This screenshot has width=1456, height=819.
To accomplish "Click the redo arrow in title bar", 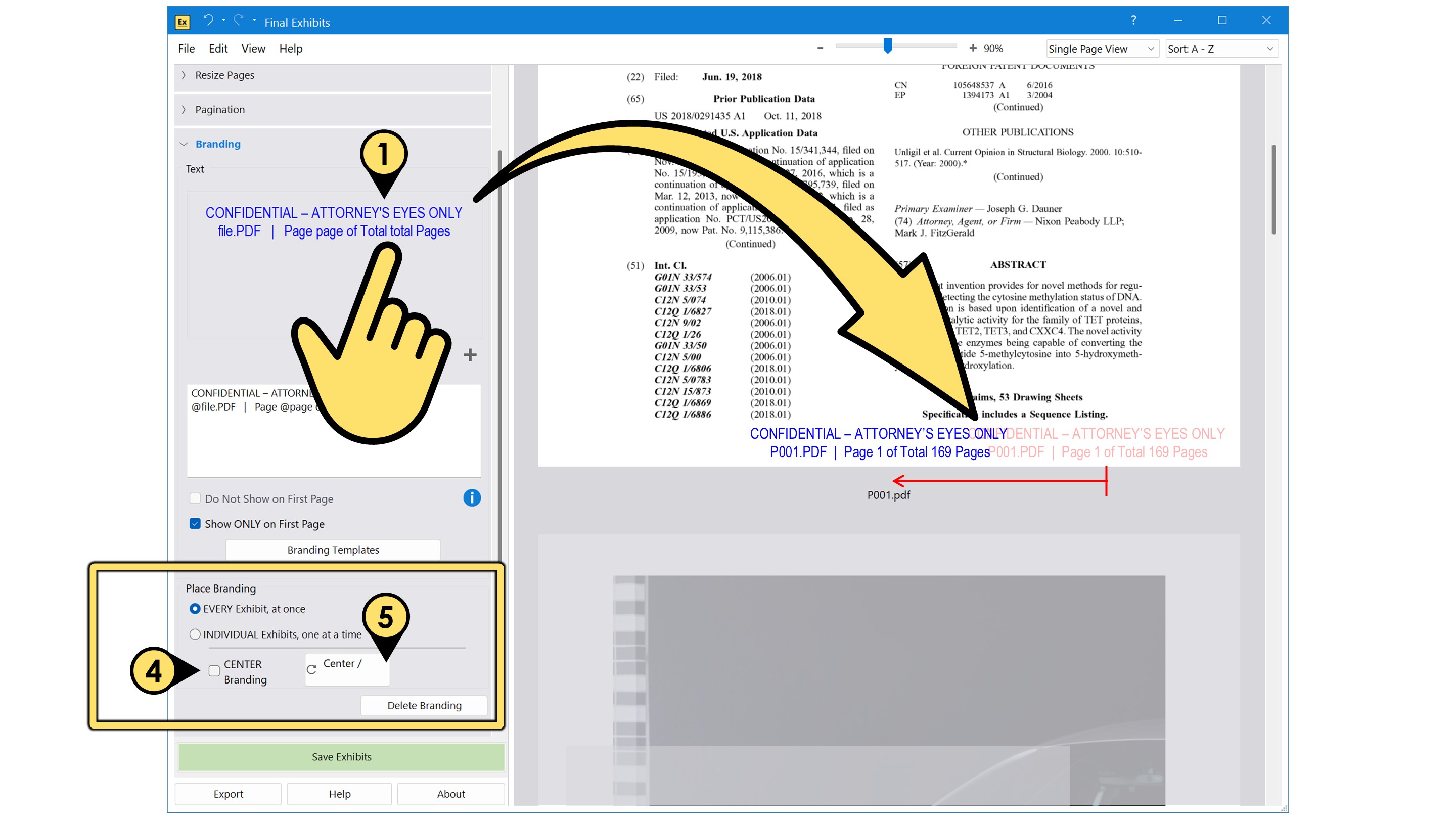I will click(239, 21).
